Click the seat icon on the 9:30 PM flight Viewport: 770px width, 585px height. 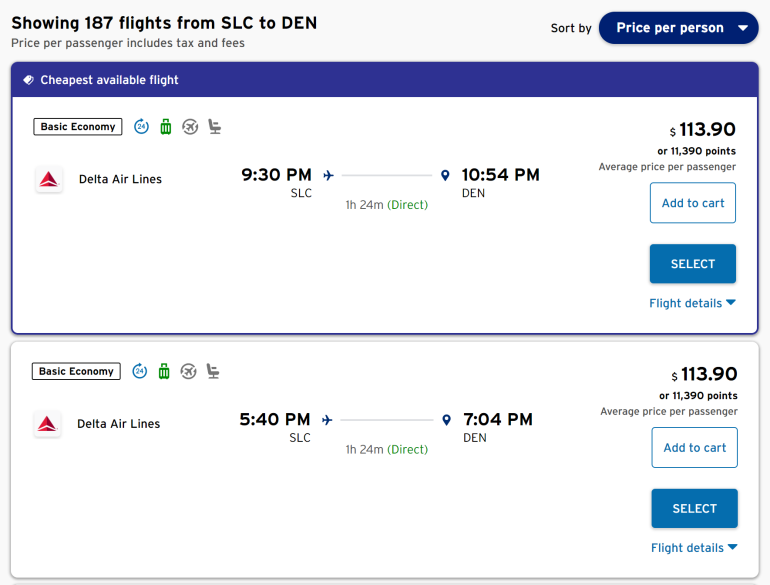coord(214,126)
